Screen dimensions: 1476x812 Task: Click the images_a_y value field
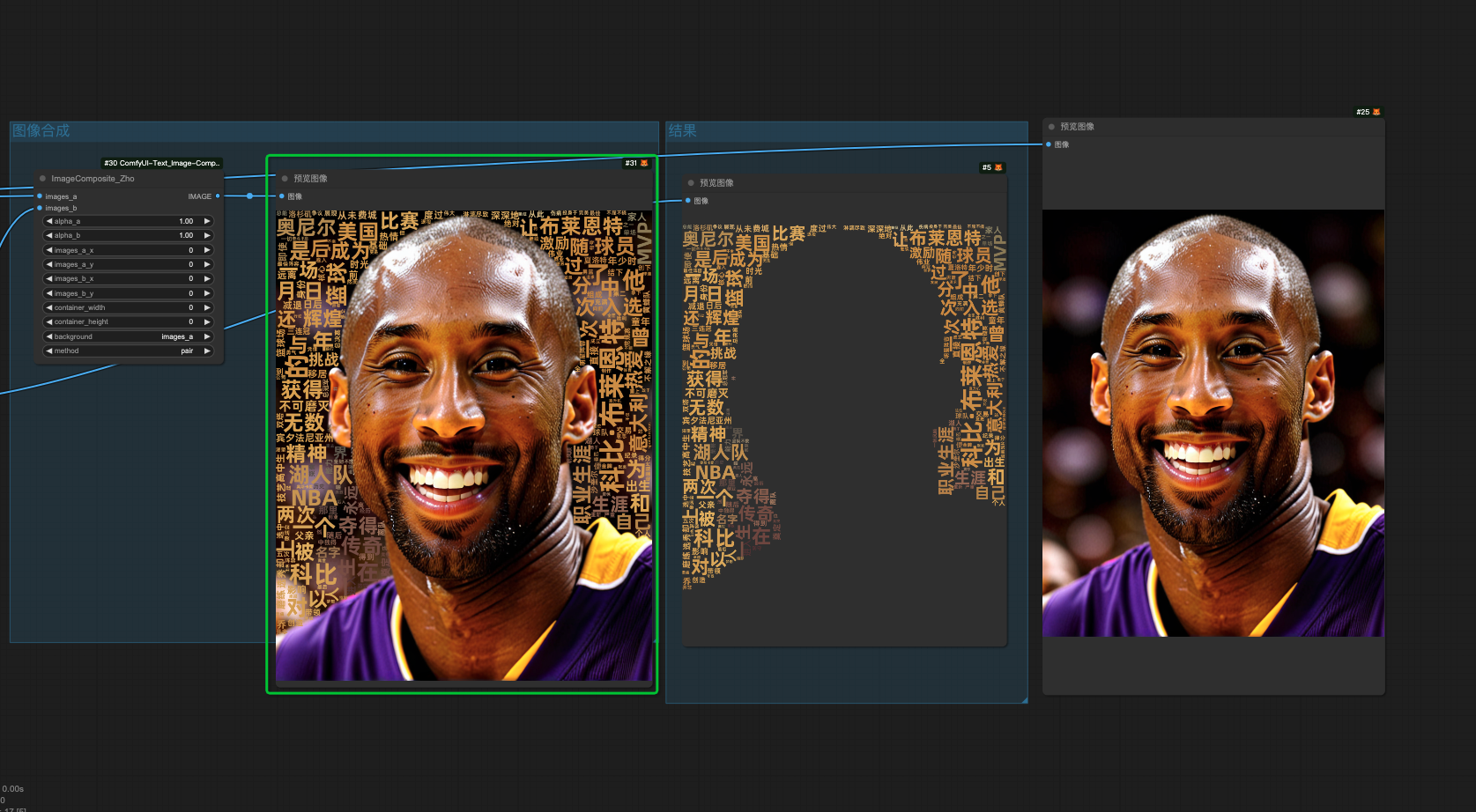[x=129, y=264]
